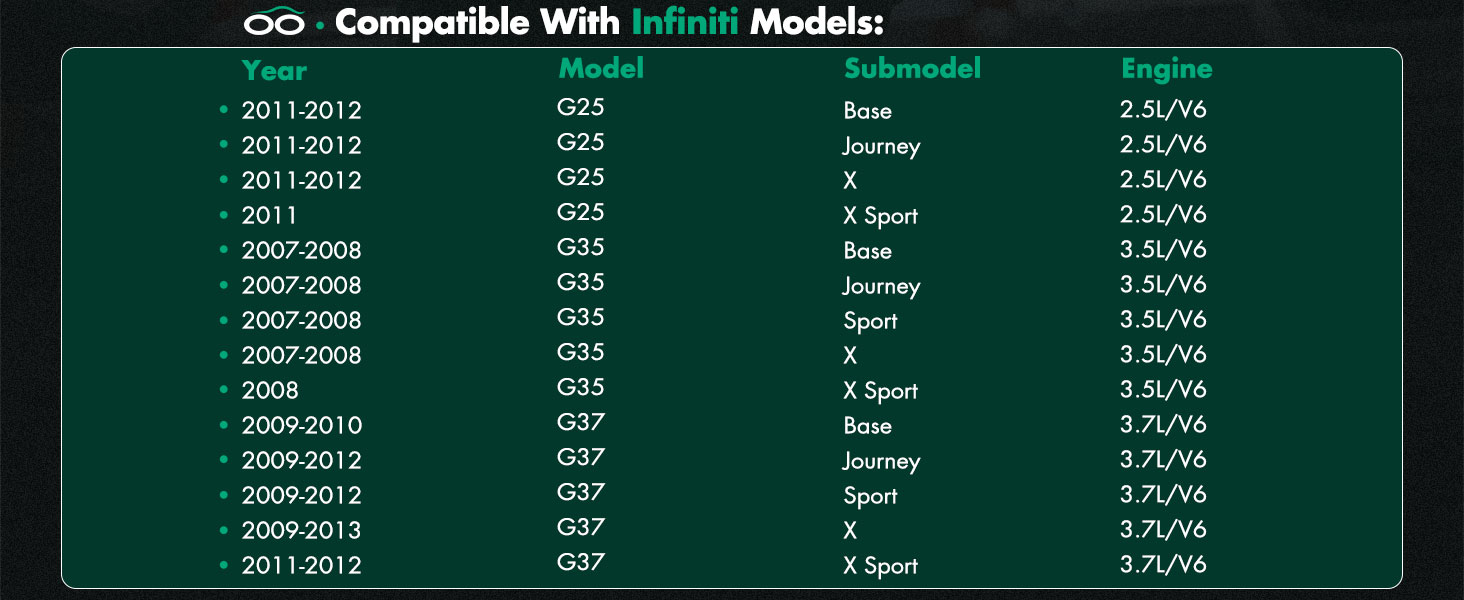Click the 3.7L/V6 engine of the G37 X Sport row
1464x600 pixels.
tap(1163, 564)
